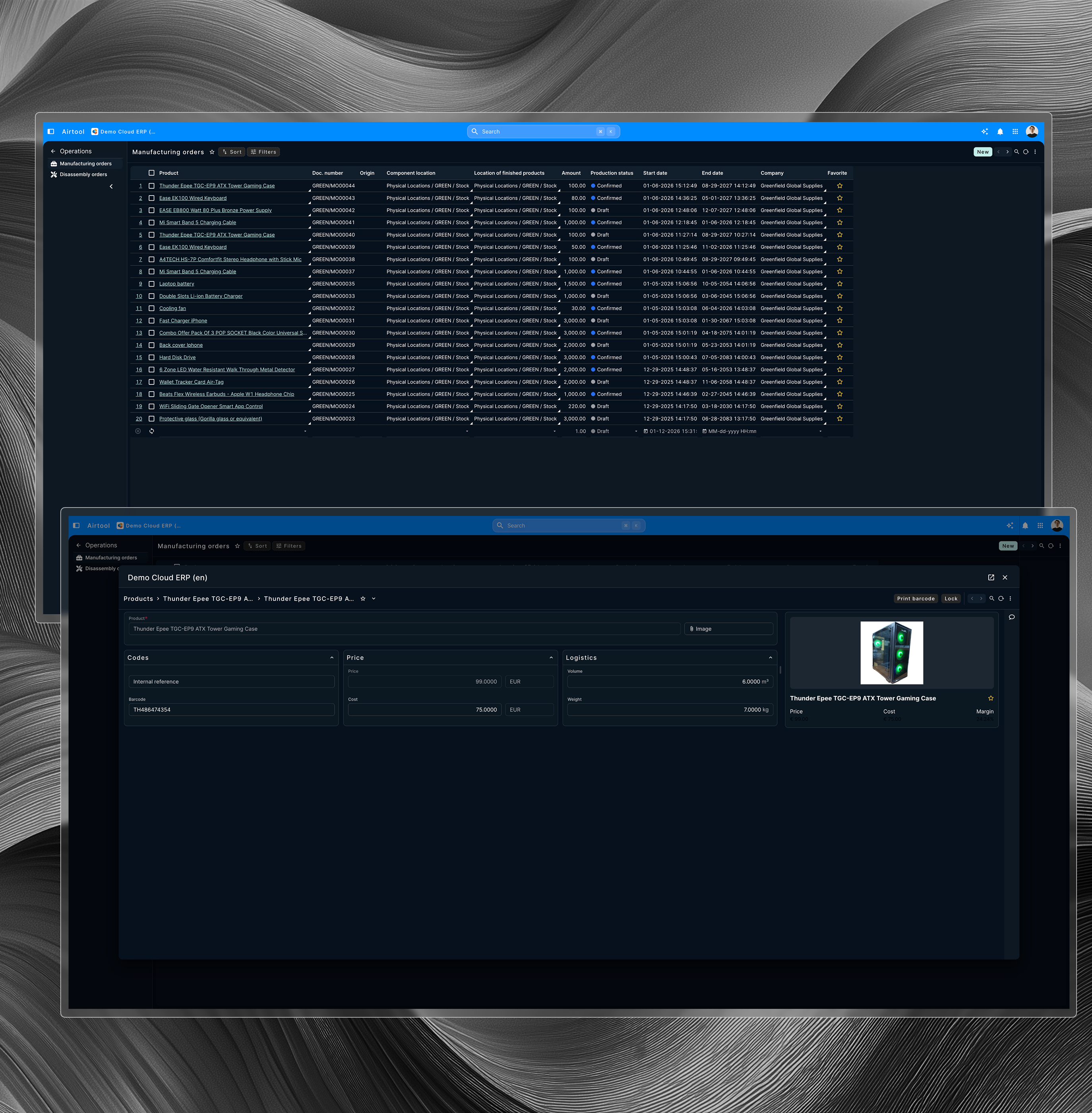Viewport: 1092px width, 1113px height.
Task: Open the apps grid in top header
Action: click(1015, 132)
